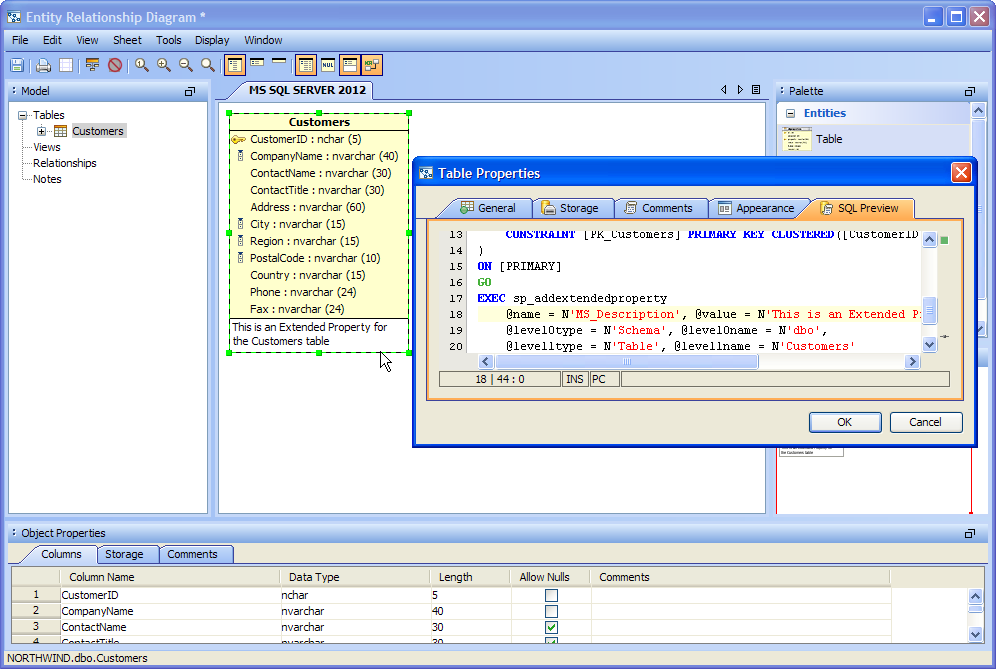Screen dimensions: 996x669
Task: Click the Print icon in toolbar
Action: (x=43, y=65)
